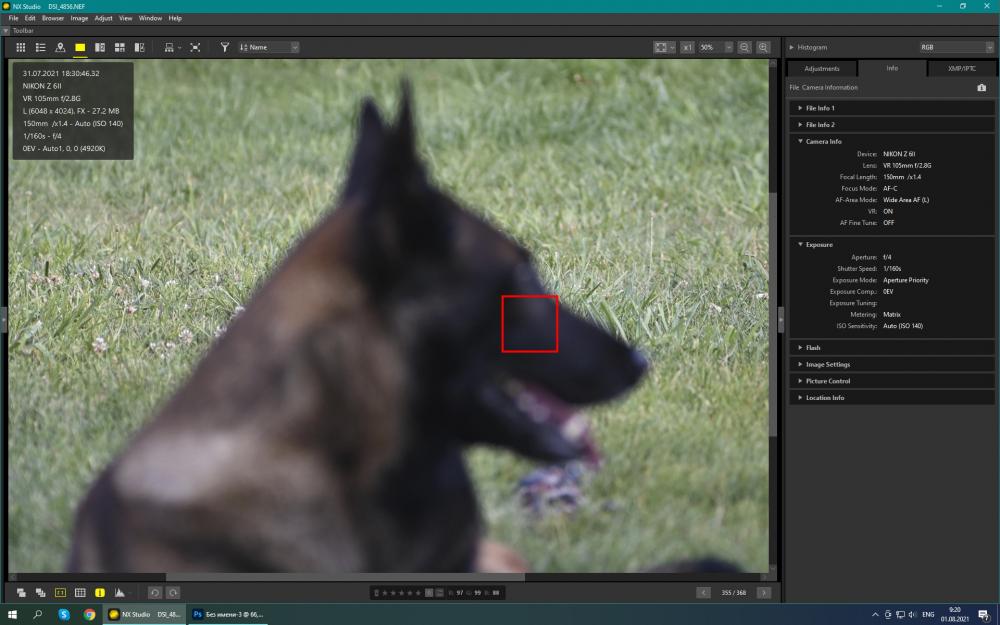Open Photoshop from the taskbar
This screenshot has height=625, width=1000.
228,614
